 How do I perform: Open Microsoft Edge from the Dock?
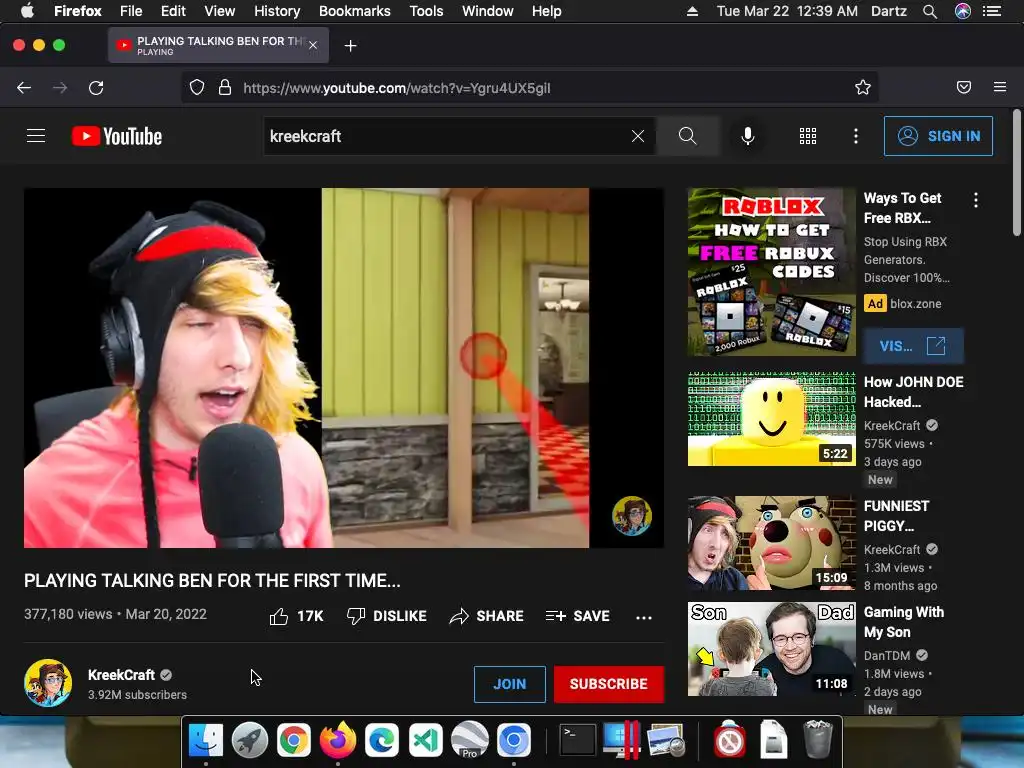(381, 740)
